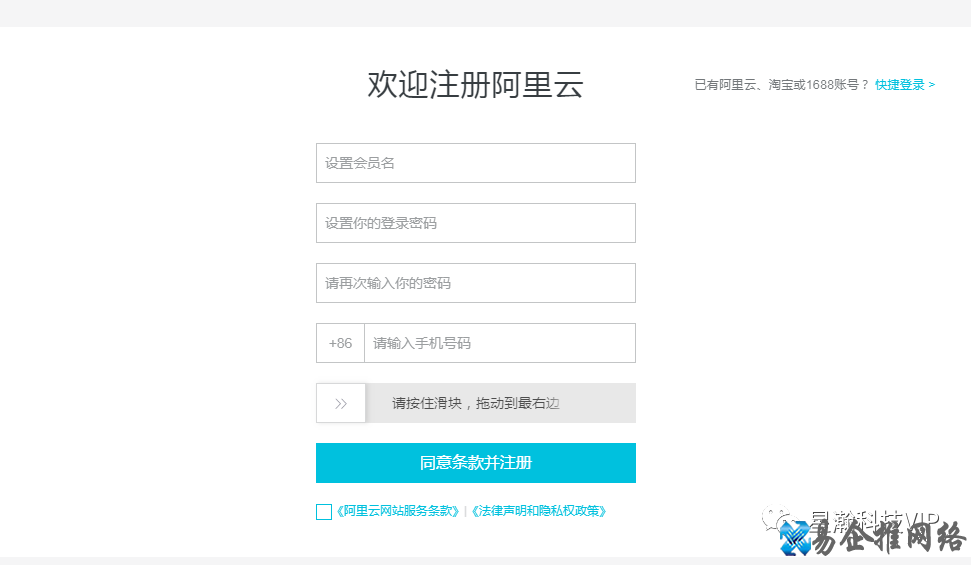The height and width of the screenshot is (565, 971).
Task: Tick the agreement checkbox beside the terms links
Action: [324, 512]
